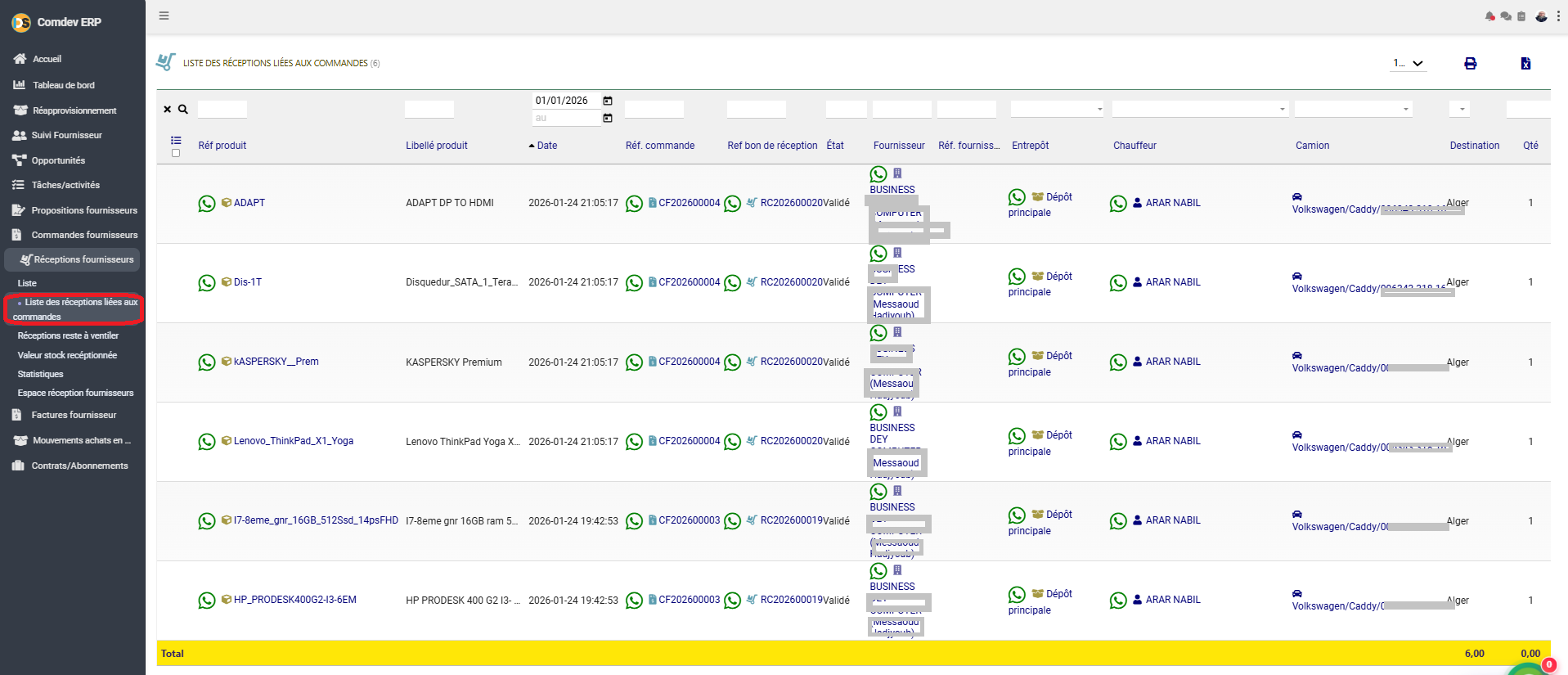Screen dimensions: 1568x675
Task: Open the three-dot top menu
Action: (x=1558, y=16)
